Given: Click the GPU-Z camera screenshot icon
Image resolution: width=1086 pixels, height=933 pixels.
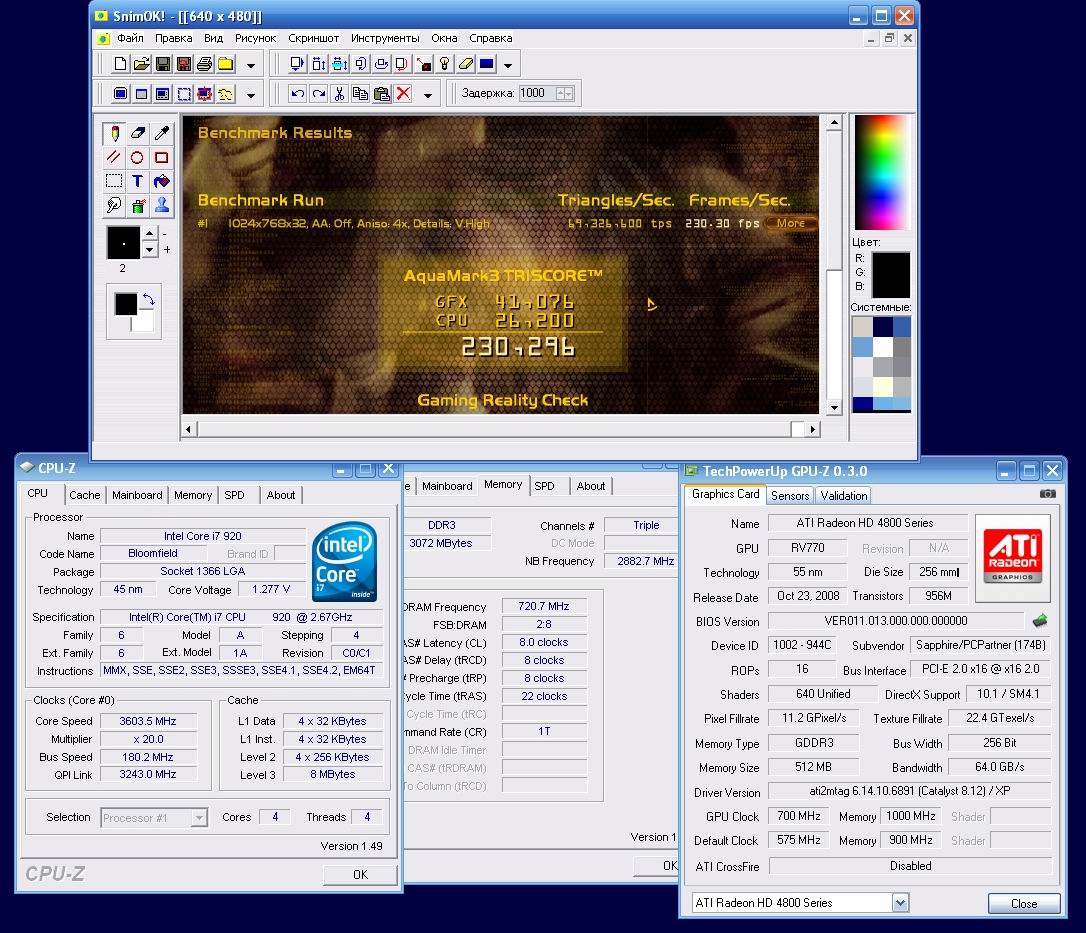Looking at the screenshot, I should point(1048,494).
